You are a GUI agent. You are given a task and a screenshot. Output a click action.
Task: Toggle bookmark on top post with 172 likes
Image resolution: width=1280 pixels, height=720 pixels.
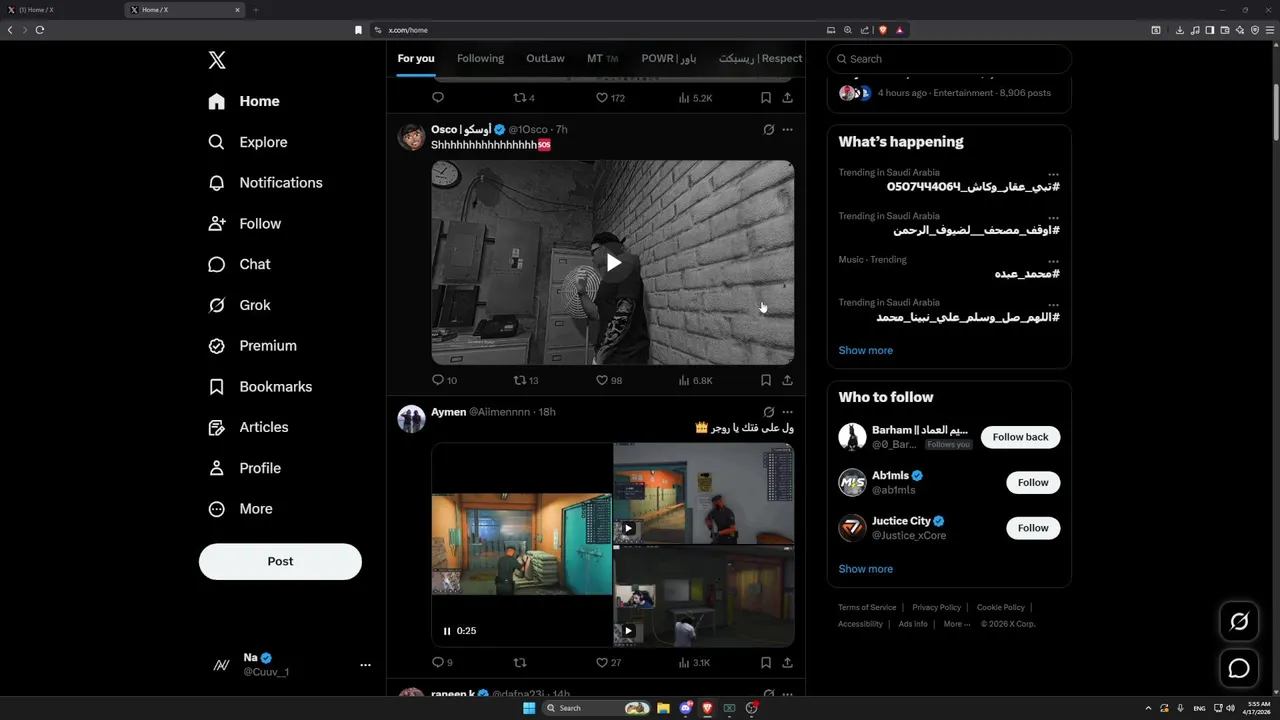(765, 98)
